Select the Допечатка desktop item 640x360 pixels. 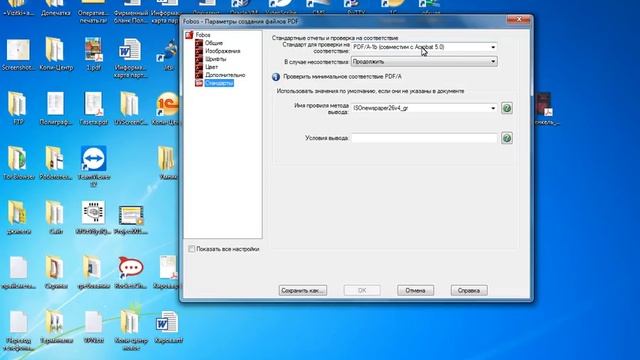click(56, 9)
